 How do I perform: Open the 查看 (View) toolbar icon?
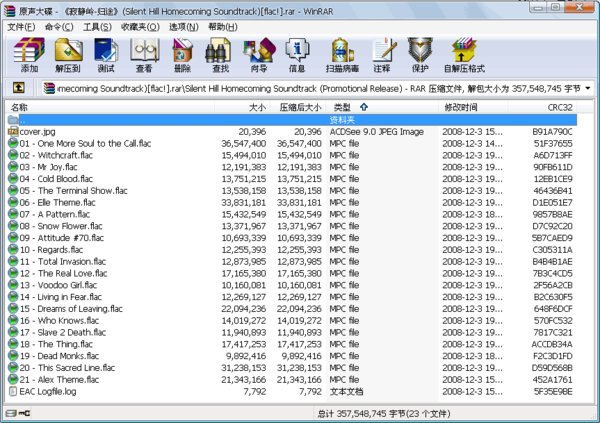(144, 55)
